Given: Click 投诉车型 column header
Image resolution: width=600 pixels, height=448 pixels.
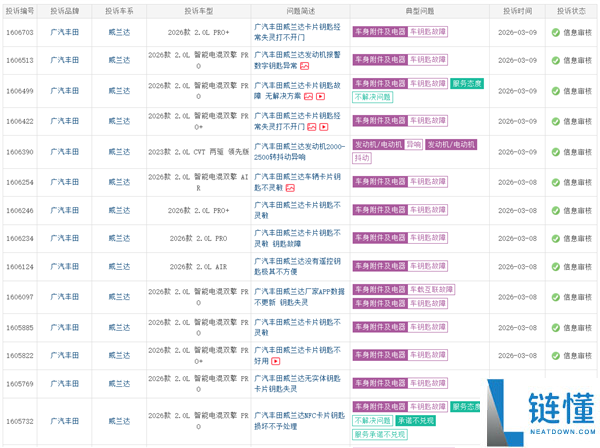Looking at the screenshot, I should tap(199, 11).
